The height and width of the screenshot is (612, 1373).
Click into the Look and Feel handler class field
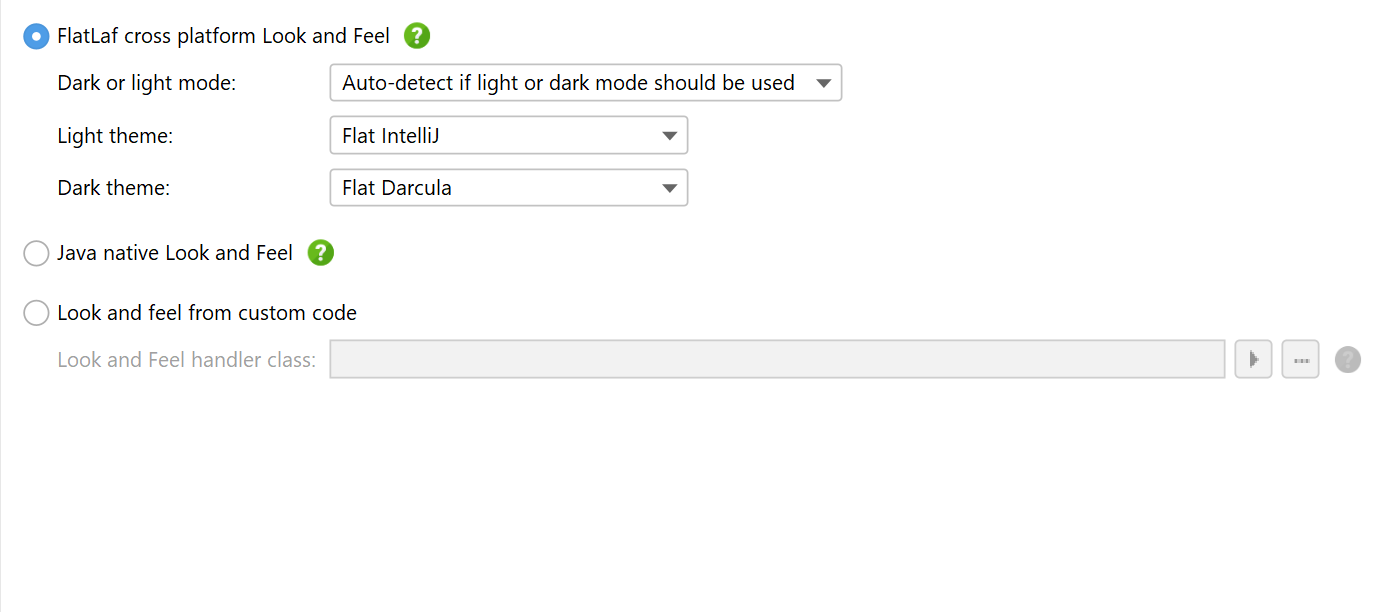pos(777,360)
